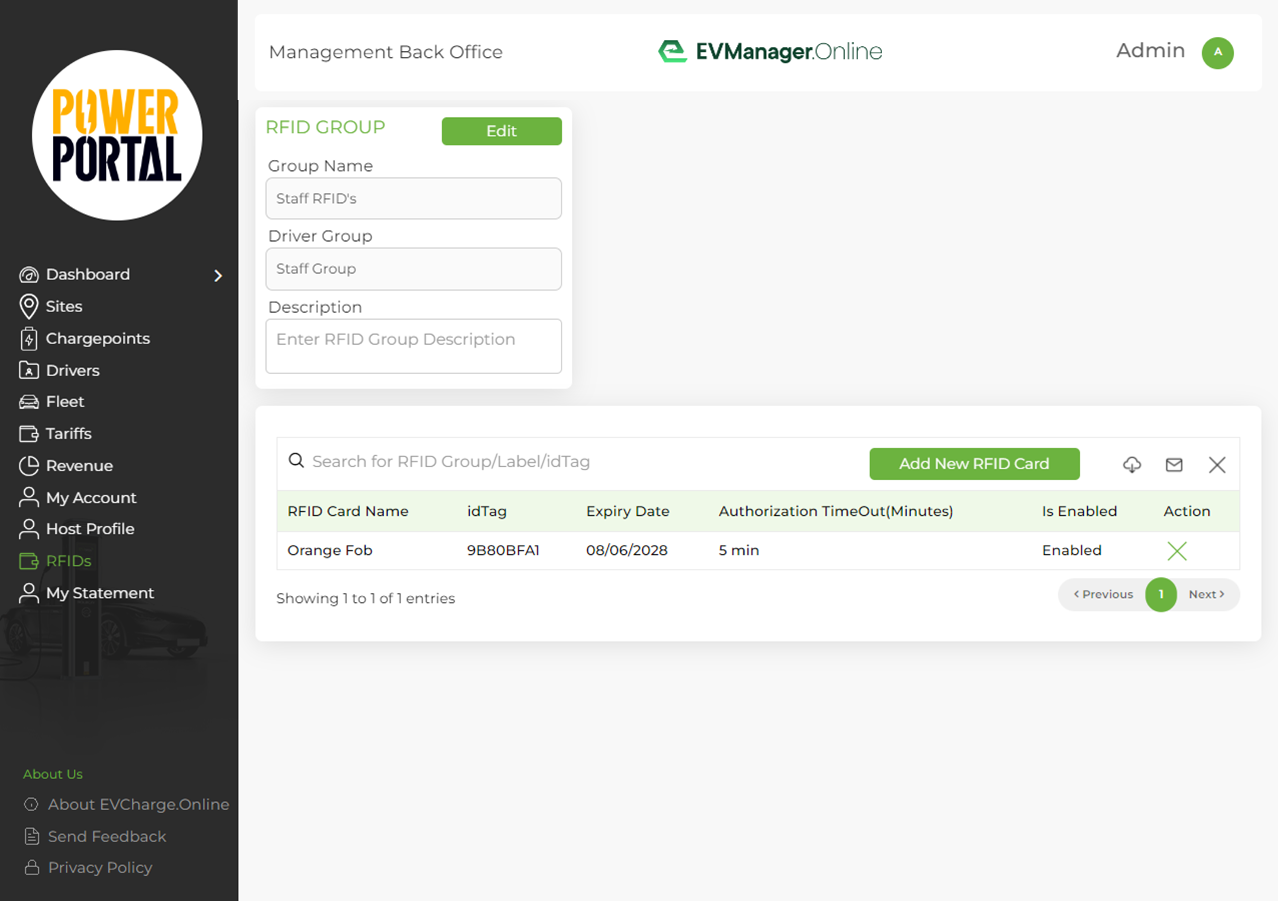Open the Driver Group selector showing Staff Group
1278x901 pixels.
tap(413, 268)
